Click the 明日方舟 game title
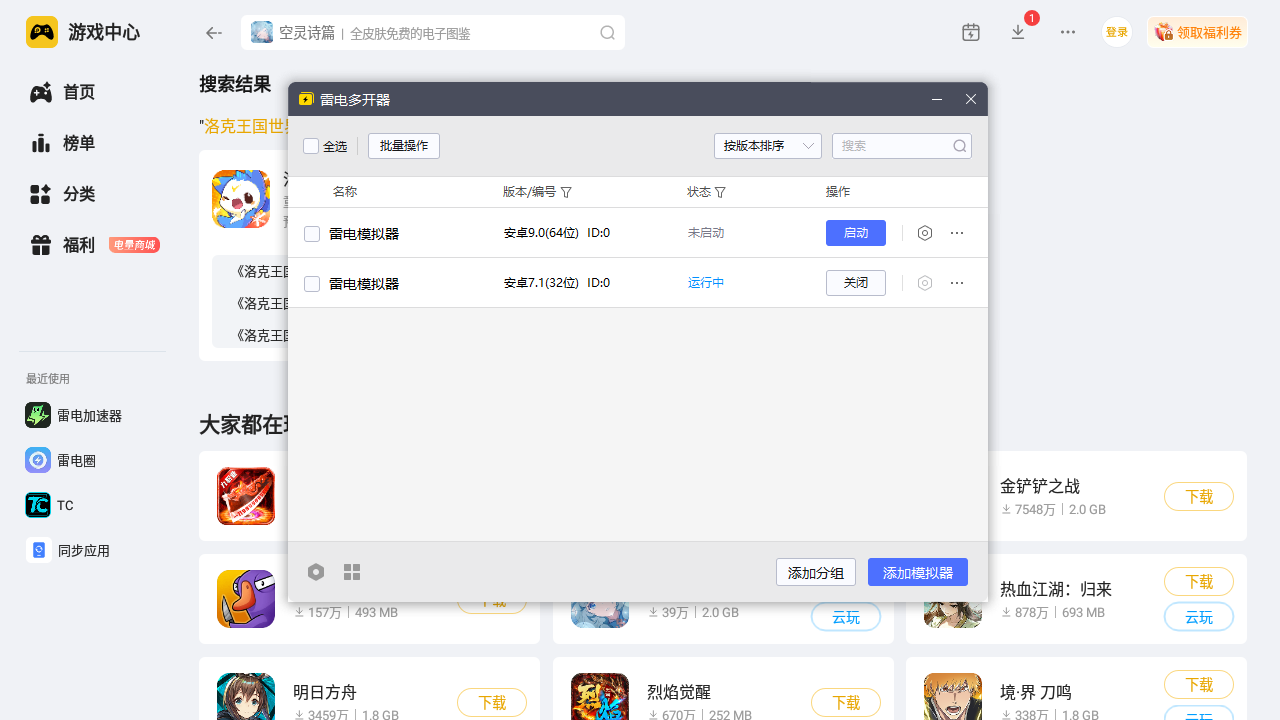The height and width of the screenshot is (720, 1280). [x=325, y=693]
